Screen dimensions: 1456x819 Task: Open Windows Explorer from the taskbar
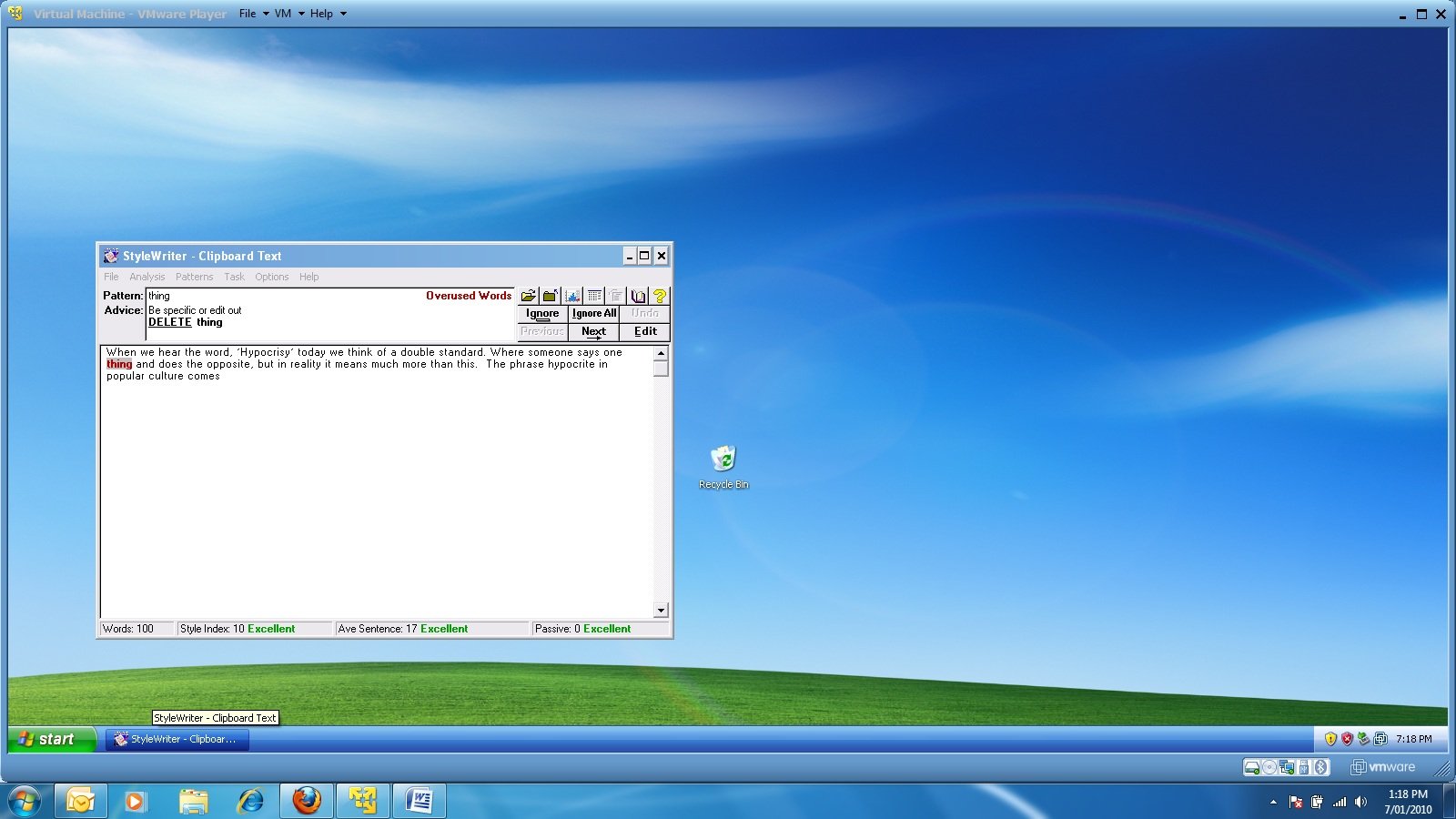click(193, 802)
